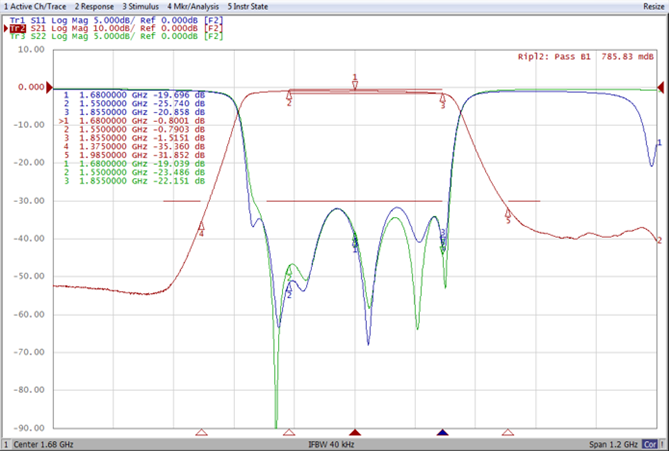Click the IFBW 40 kHz status field
This screenshot has width=669, height=451.
coord(331,445)
